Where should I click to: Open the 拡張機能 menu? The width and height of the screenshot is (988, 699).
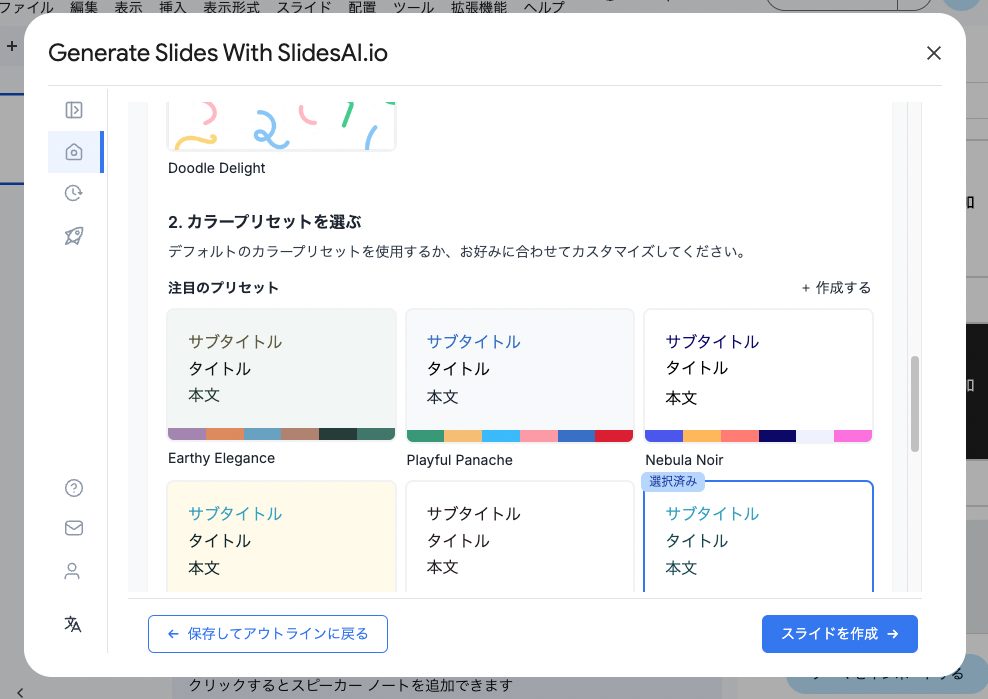click(x=479, y=7)
